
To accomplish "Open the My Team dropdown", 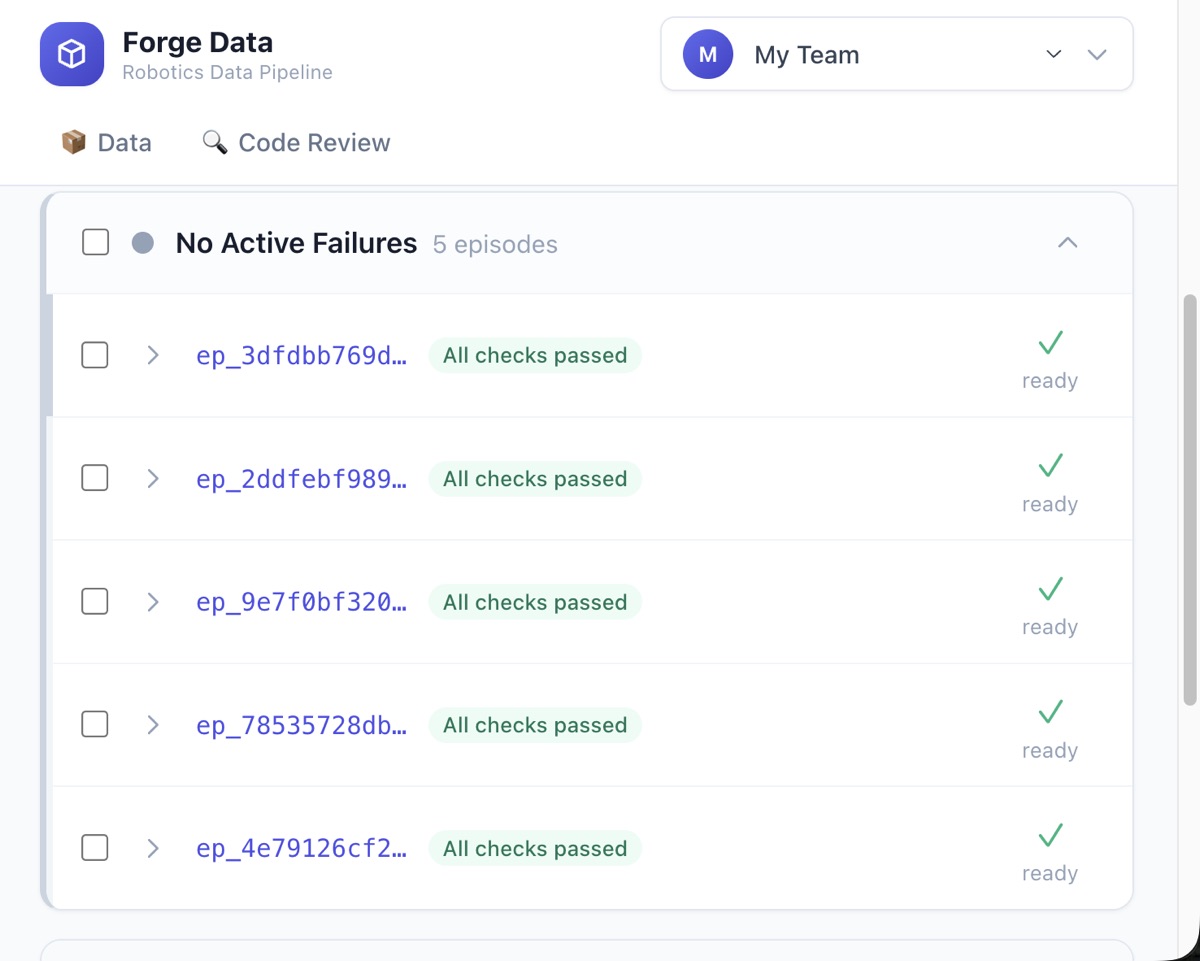I will 897,54.
